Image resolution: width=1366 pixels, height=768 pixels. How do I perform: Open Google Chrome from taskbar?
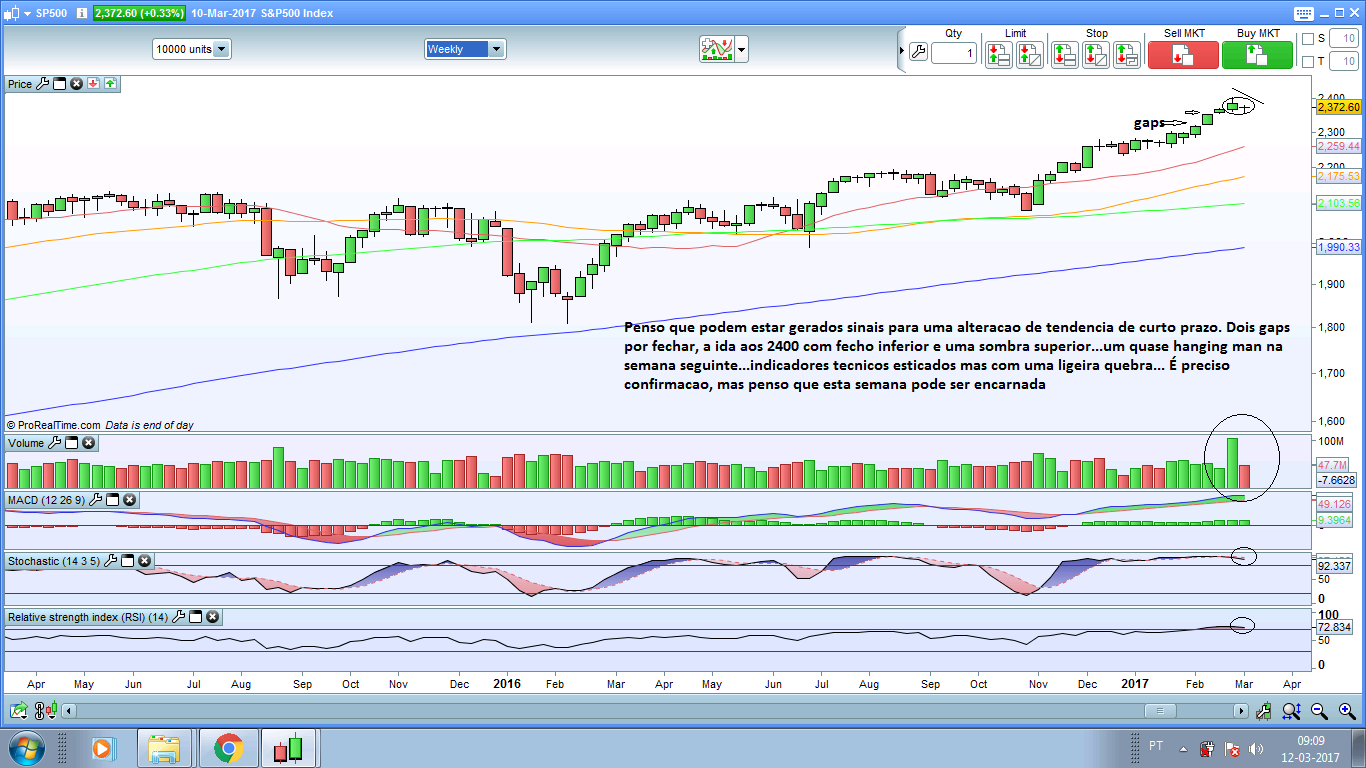[228, 748]
